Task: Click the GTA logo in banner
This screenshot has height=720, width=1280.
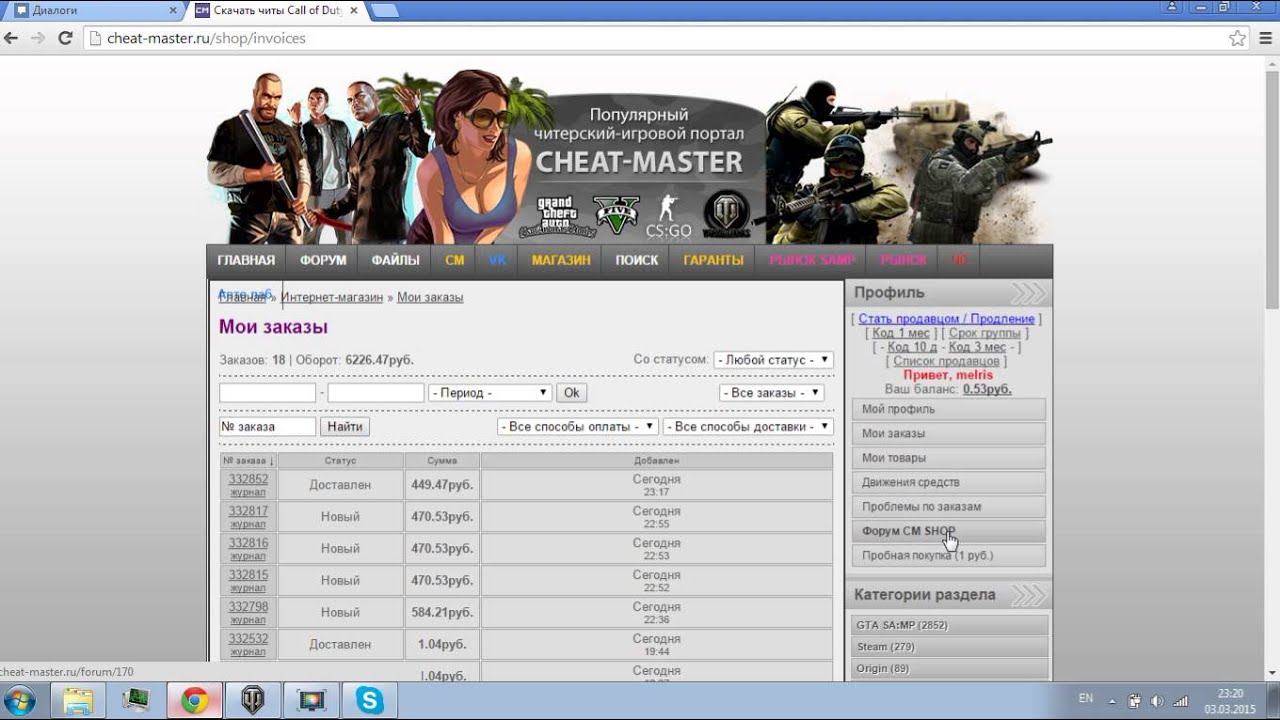Action: pos(558,215)
